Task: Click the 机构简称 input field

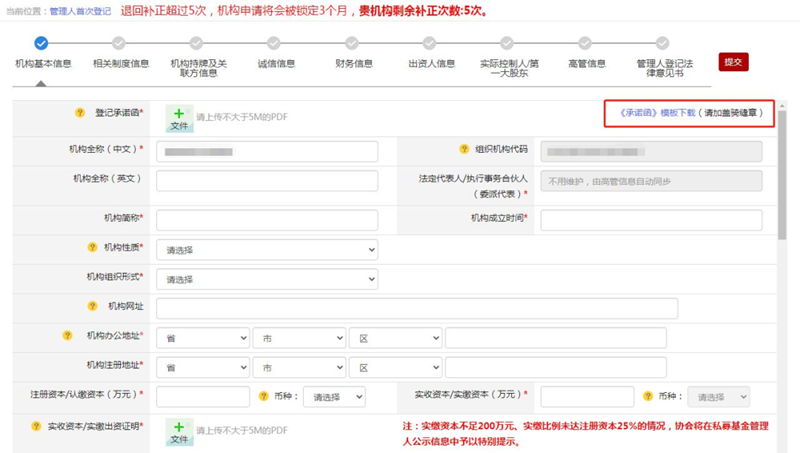Action: click(267, 220)
